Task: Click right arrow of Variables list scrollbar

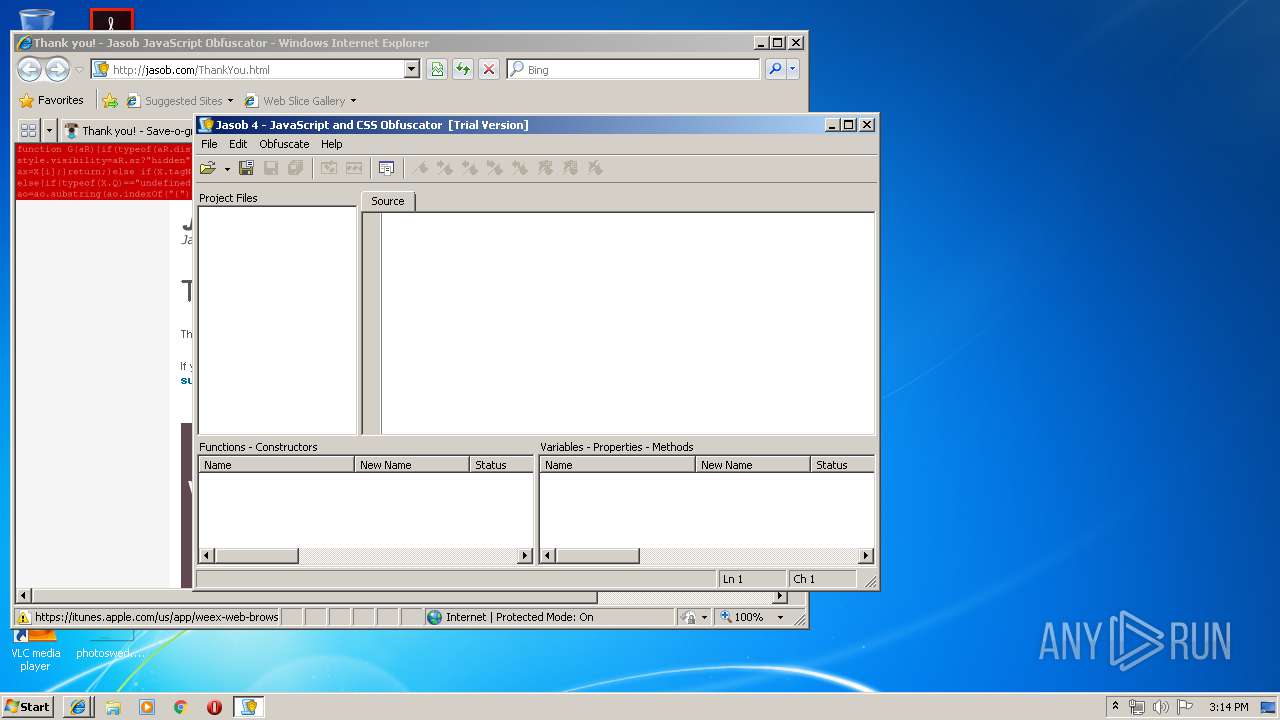Action: 866,556
